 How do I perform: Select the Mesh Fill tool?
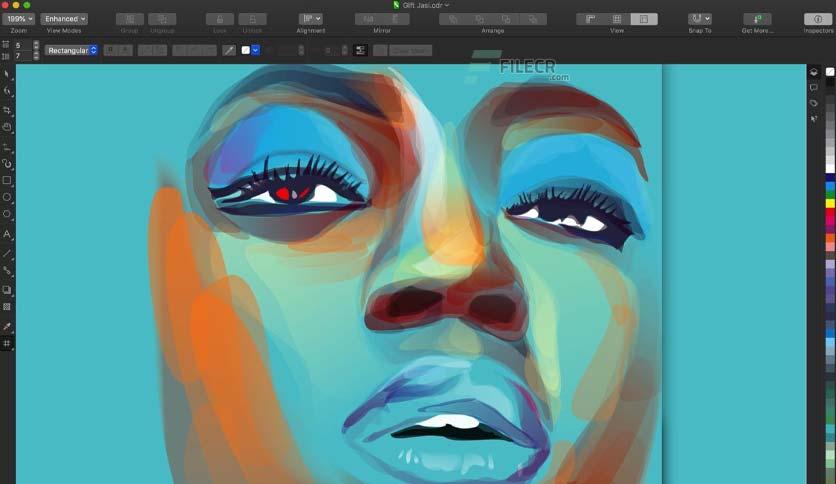pyautogui.click(x=7, y=344)
